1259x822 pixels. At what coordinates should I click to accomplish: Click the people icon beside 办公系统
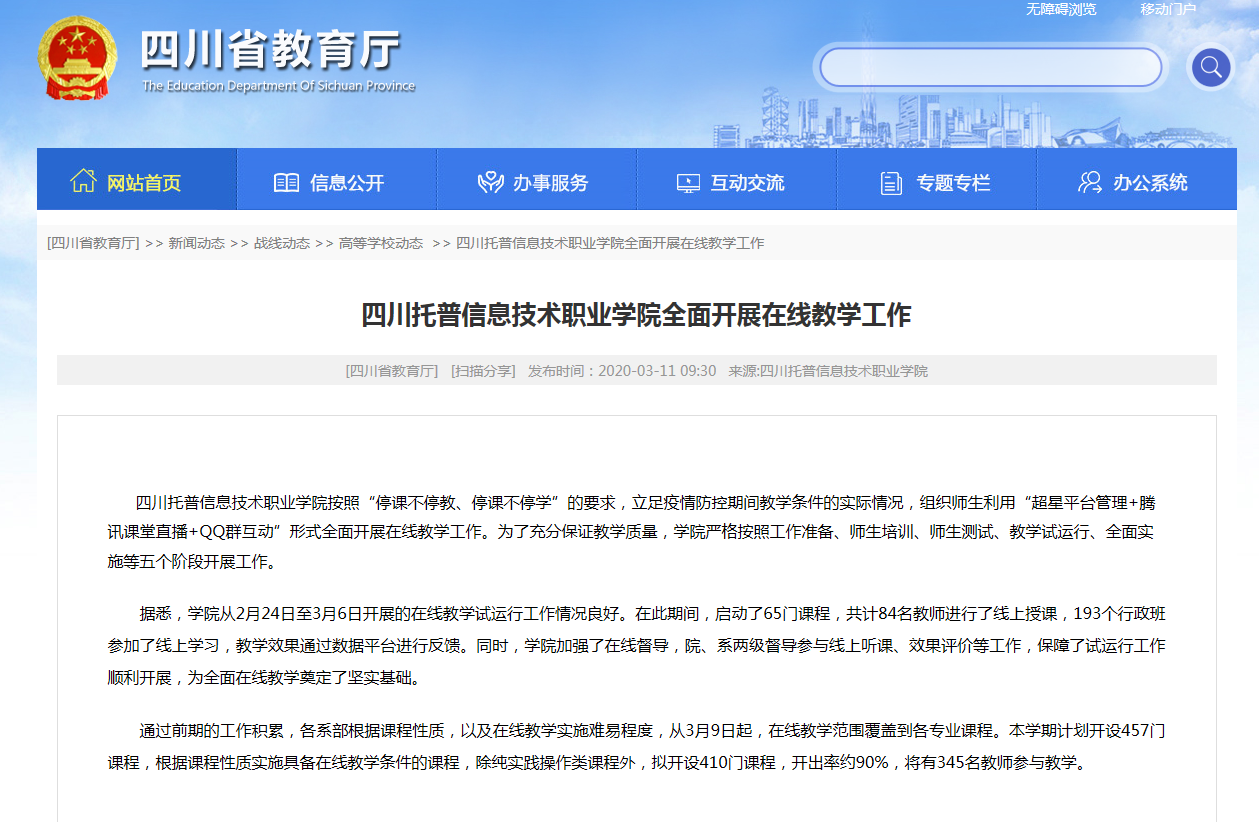(x=1089, y=183)
